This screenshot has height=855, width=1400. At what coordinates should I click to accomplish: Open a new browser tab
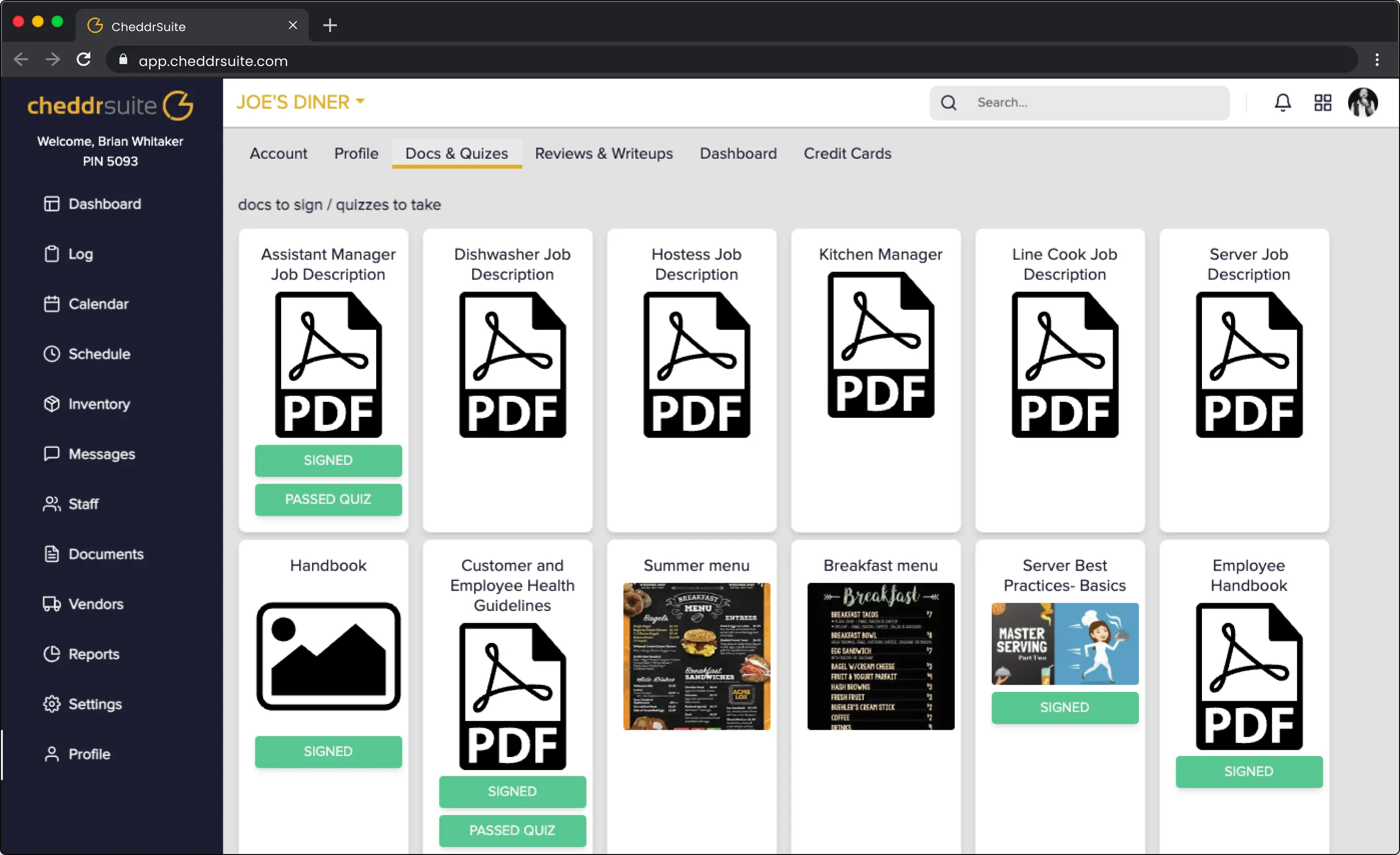click(x=330, y=25)
